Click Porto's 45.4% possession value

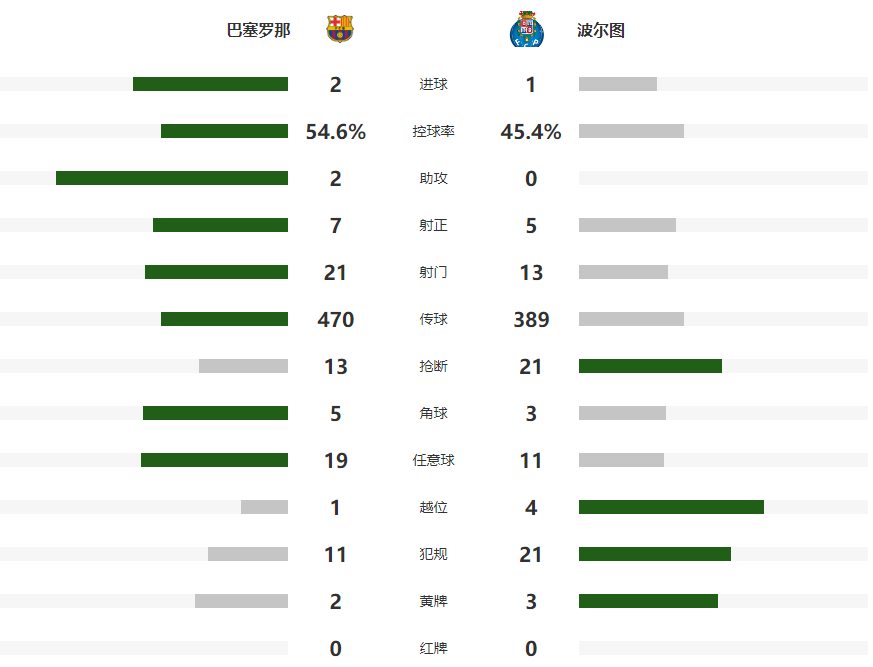(x=531, y=131)
